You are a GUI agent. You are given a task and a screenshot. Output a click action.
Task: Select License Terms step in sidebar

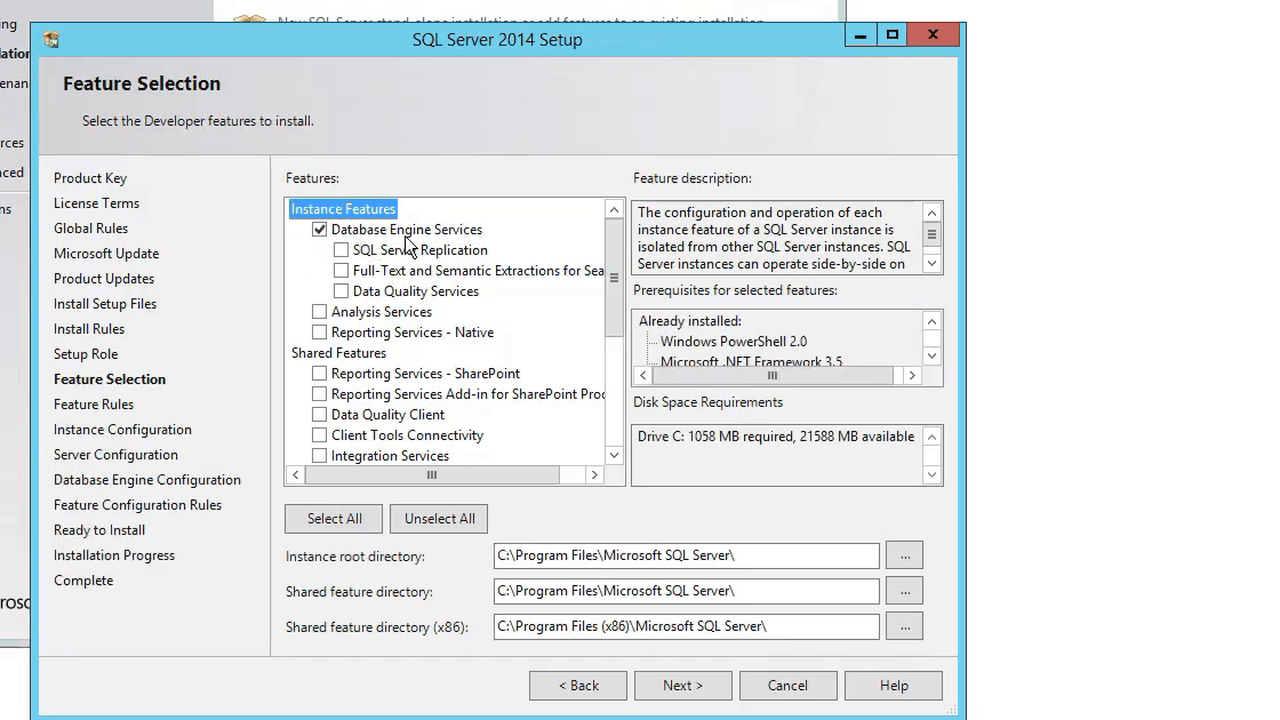[96, 203]
